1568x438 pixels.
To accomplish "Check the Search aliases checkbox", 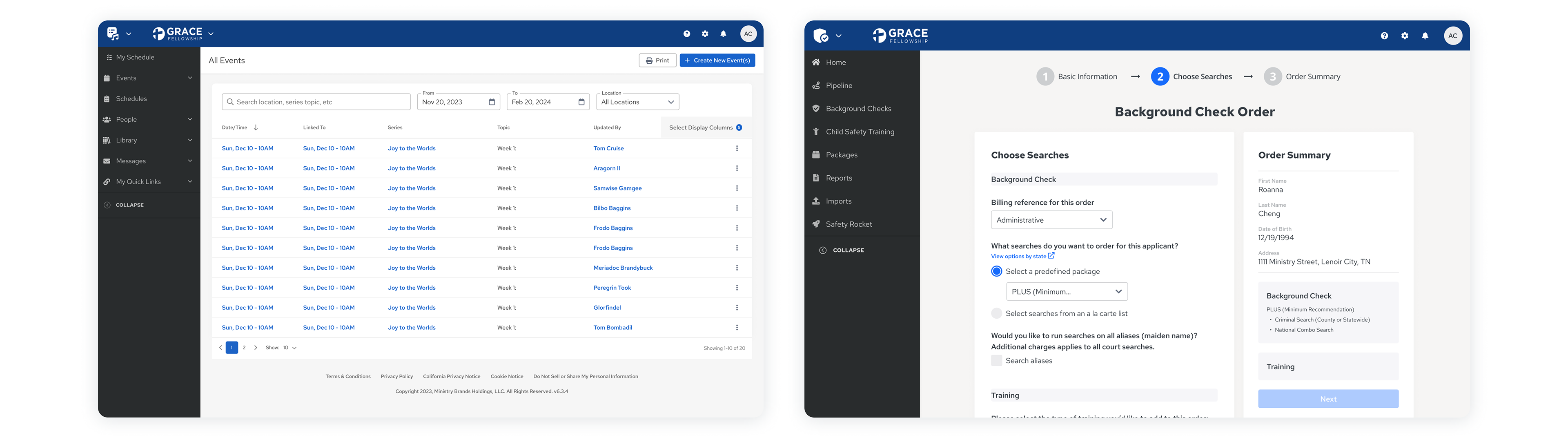I will (996, 361).
